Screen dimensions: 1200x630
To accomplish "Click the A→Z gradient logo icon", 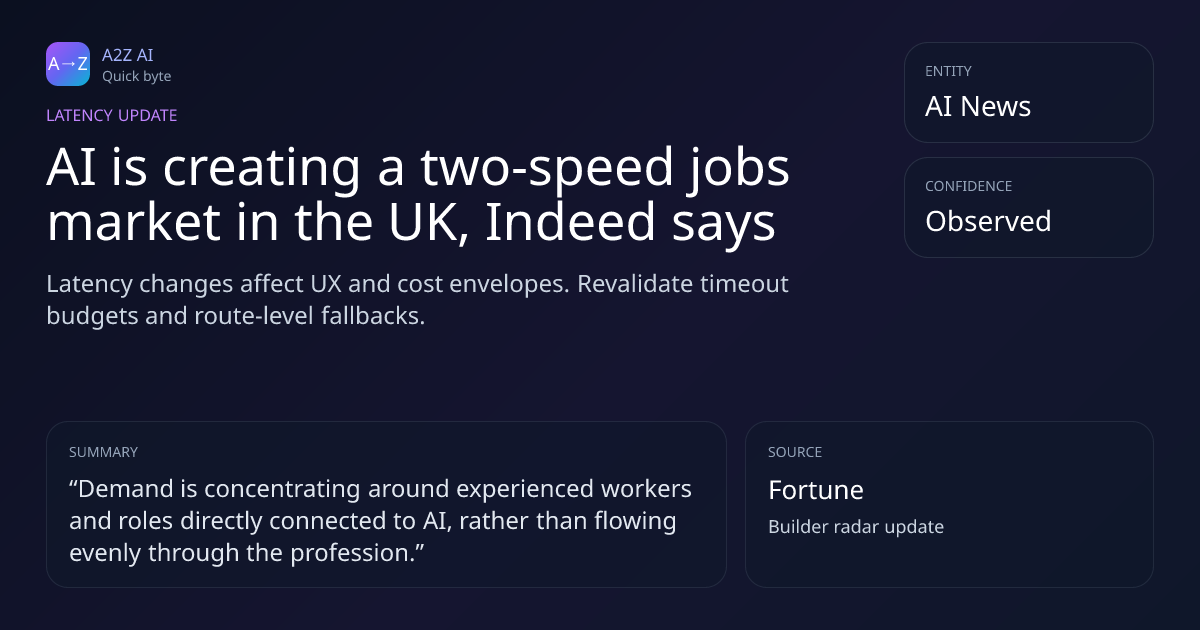I will pyautogui.click(x=68, y=64).
